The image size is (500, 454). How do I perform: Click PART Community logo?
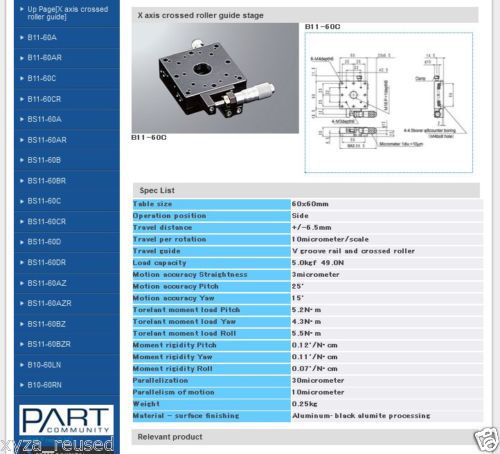[66, 420]
